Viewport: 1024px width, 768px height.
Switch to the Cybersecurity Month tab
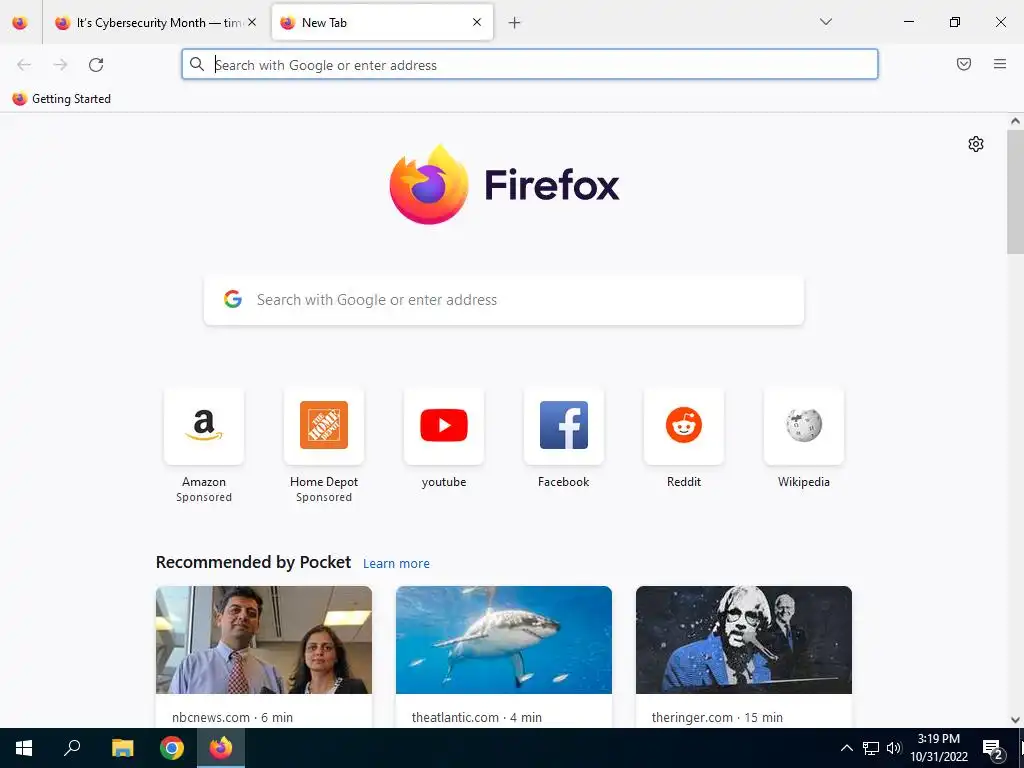point(155,22)
